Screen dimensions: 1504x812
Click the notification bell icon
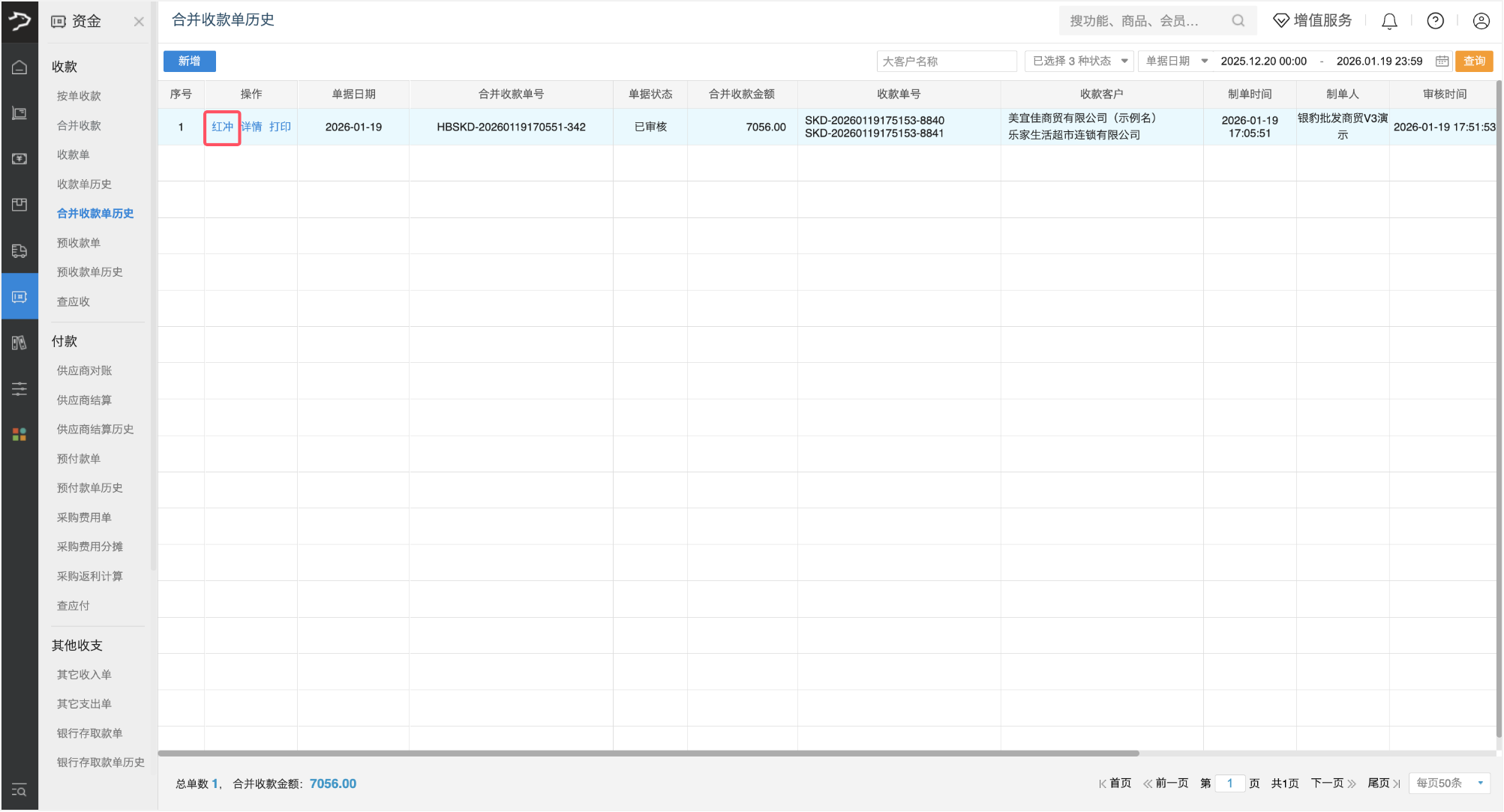pyautogui.click(x=1389, y=21)
